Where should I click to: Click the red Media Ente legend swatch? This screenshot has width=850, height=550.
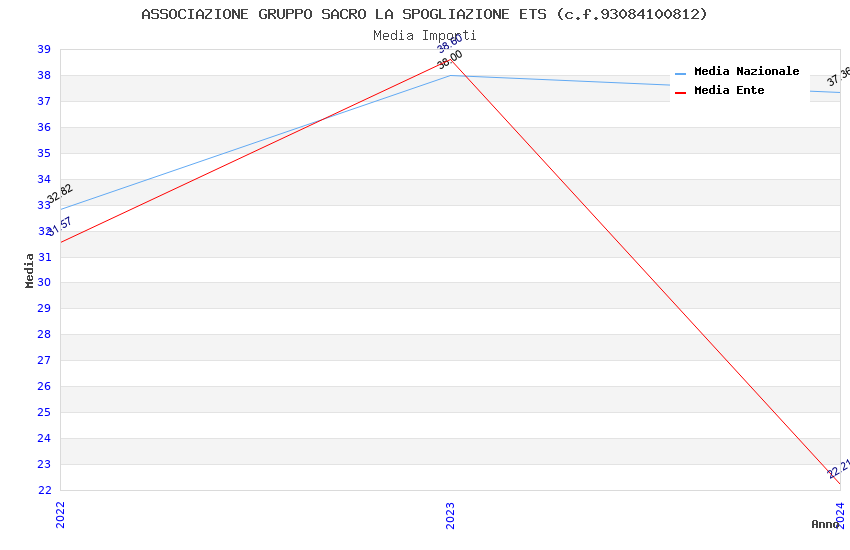(x=680, y=93)
